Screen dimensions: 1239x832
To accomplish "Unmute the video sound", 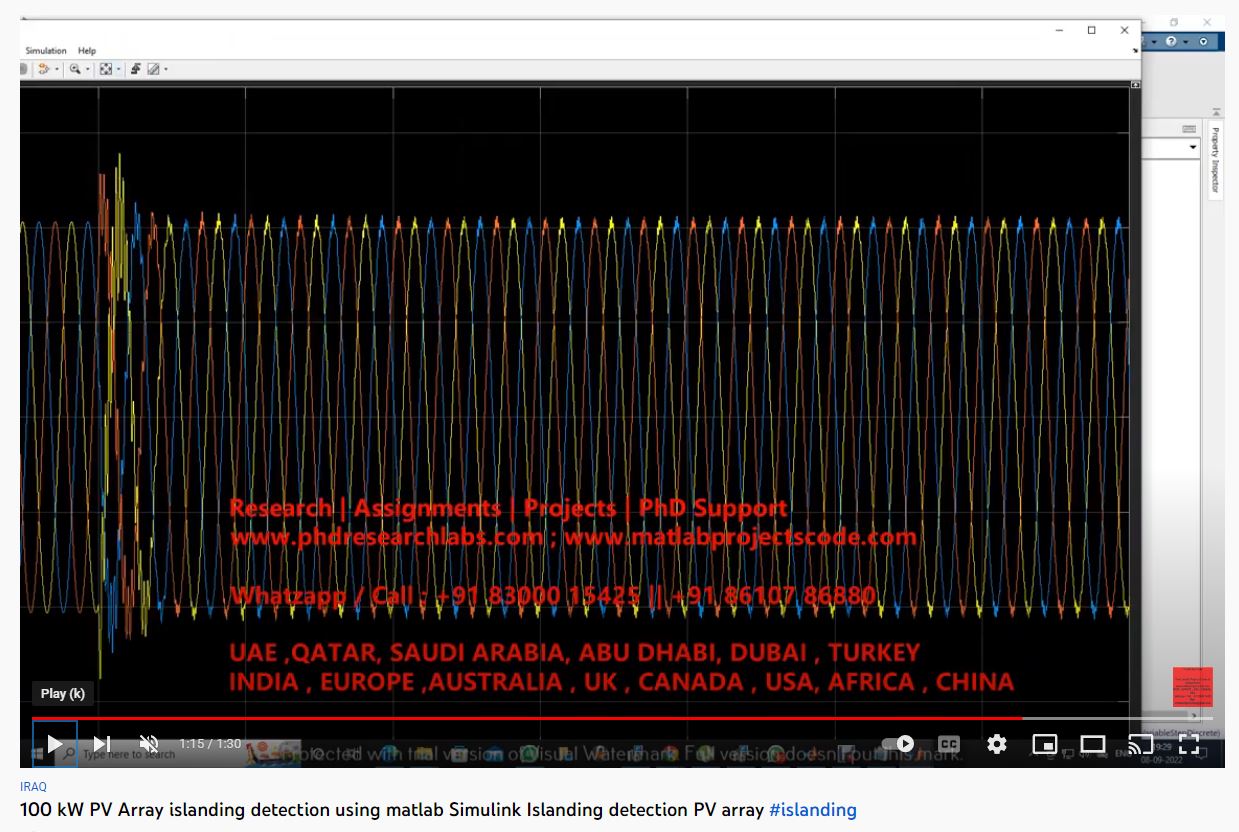I will tap(149, 744).
